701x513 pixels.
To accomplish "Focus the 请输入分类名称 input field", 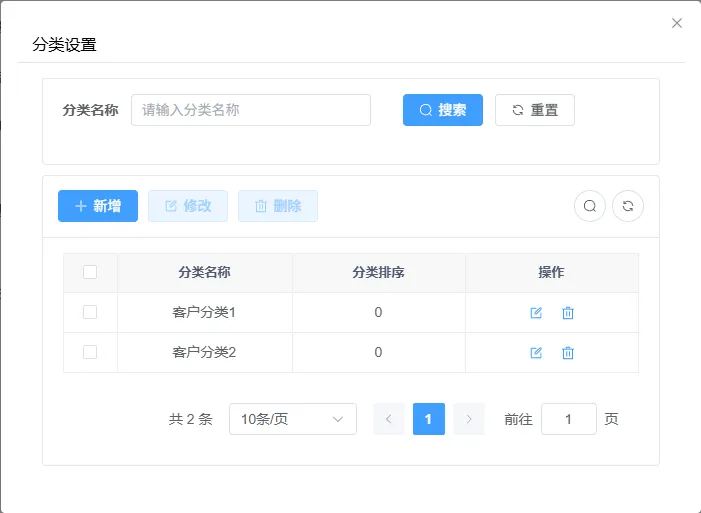I will pyautogui.click(x=251, y=110).
